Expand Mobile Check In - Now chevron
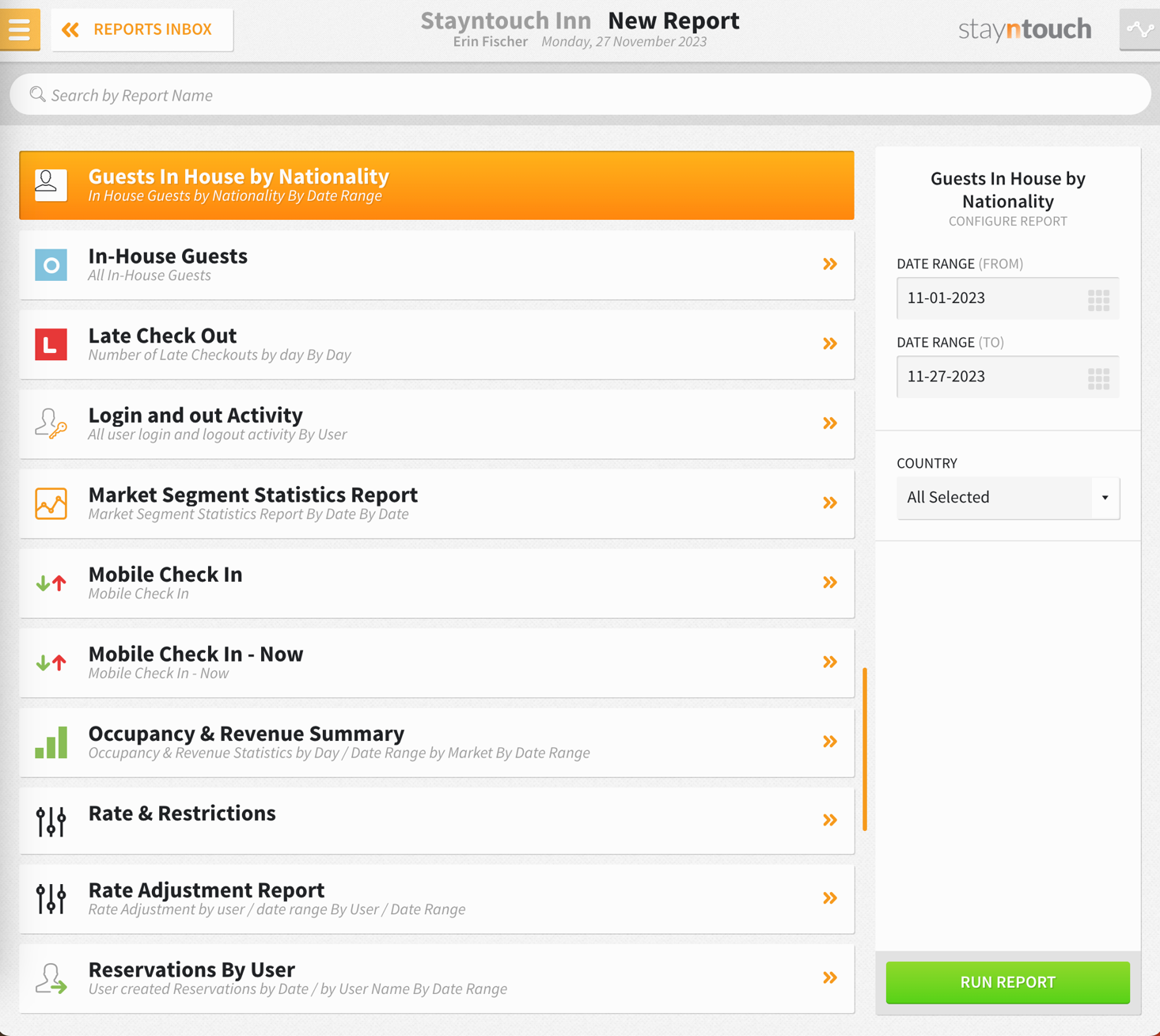This screenshot has height=1036, width=1160. click(x=829, y=662)
